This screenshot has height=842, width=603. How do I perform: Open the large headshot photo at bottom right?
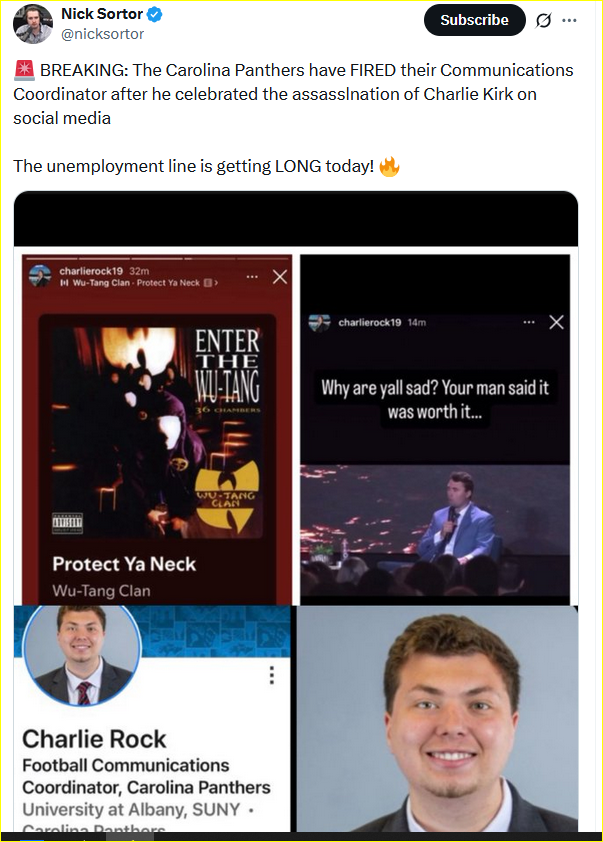click(437, 718)
